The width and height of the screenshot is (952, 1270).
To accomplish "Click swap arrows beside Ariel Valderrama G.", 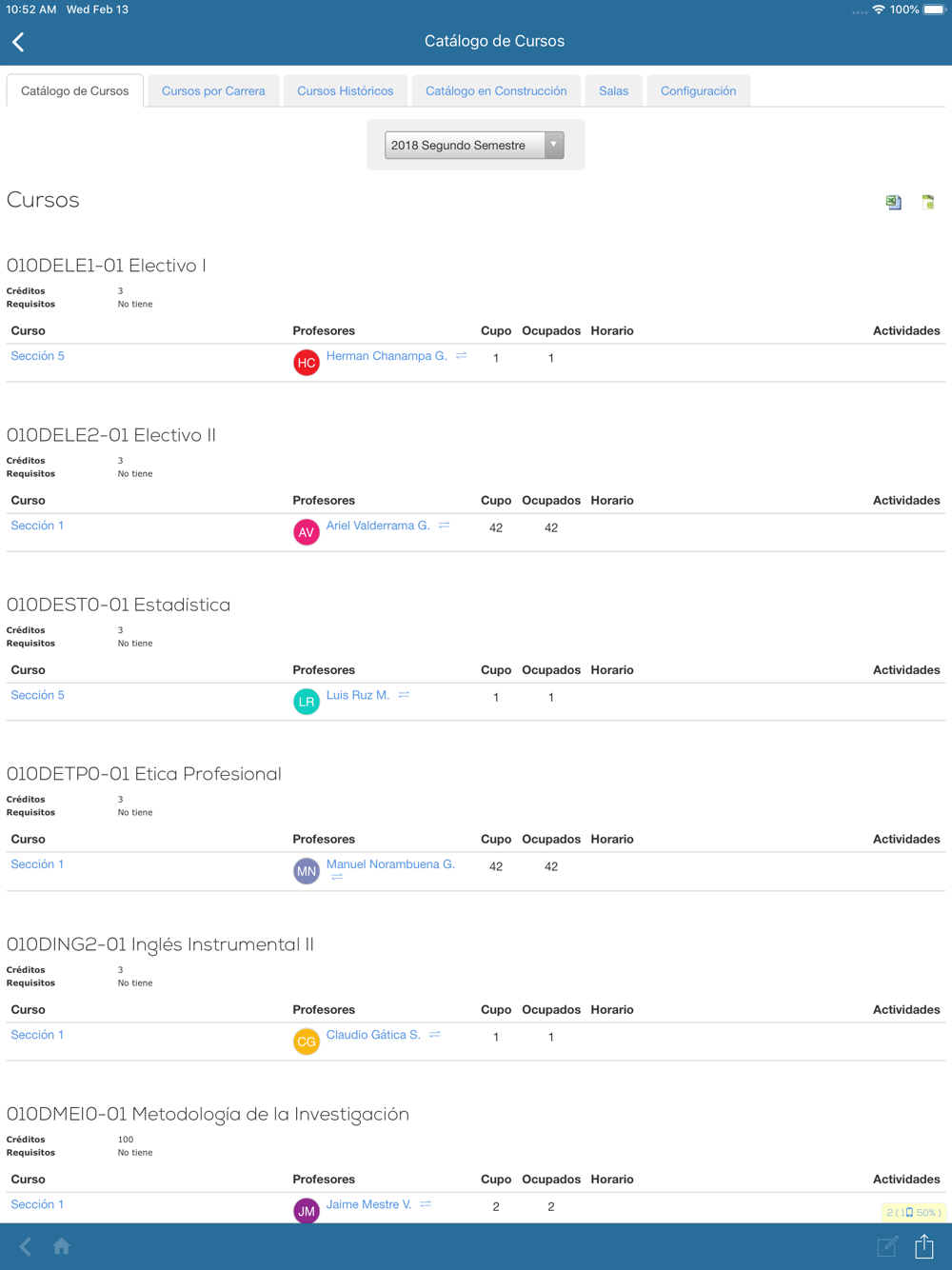I will tap(445, 526).
